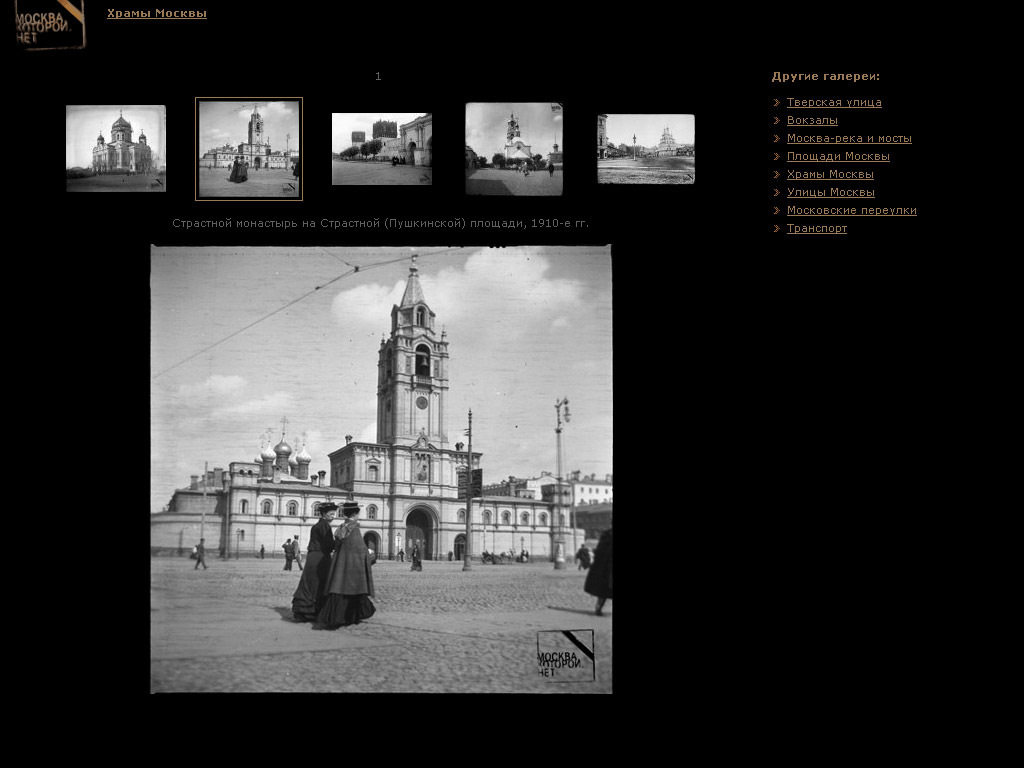Select the highlighted Strastnoy monastery thumbnail
Screen dimensions: 1024x768
pyautogui.click(x=249, y=149)
